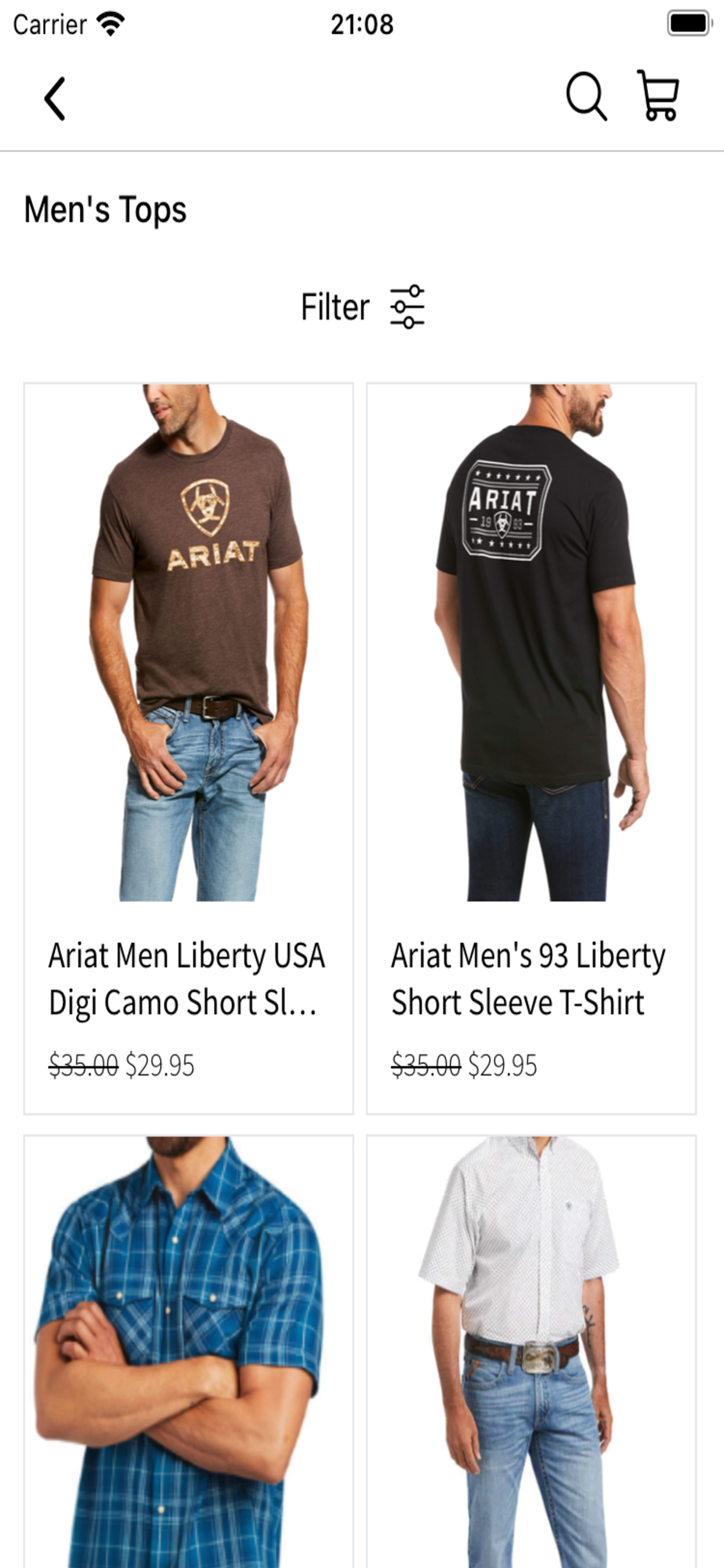Open search with magnifying glass icon

586,96
